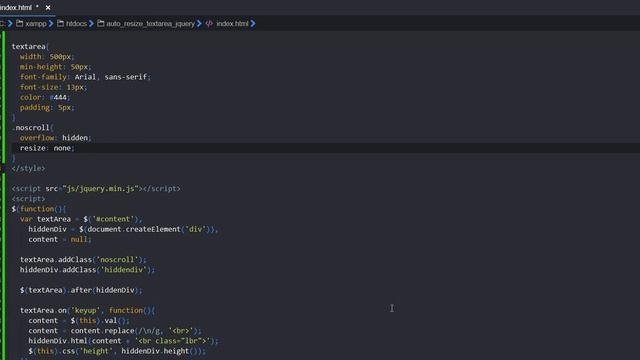Viewport: 640px width, 360px height.
Task: Click the 'resize: none;' line
Action: (47, 148)
